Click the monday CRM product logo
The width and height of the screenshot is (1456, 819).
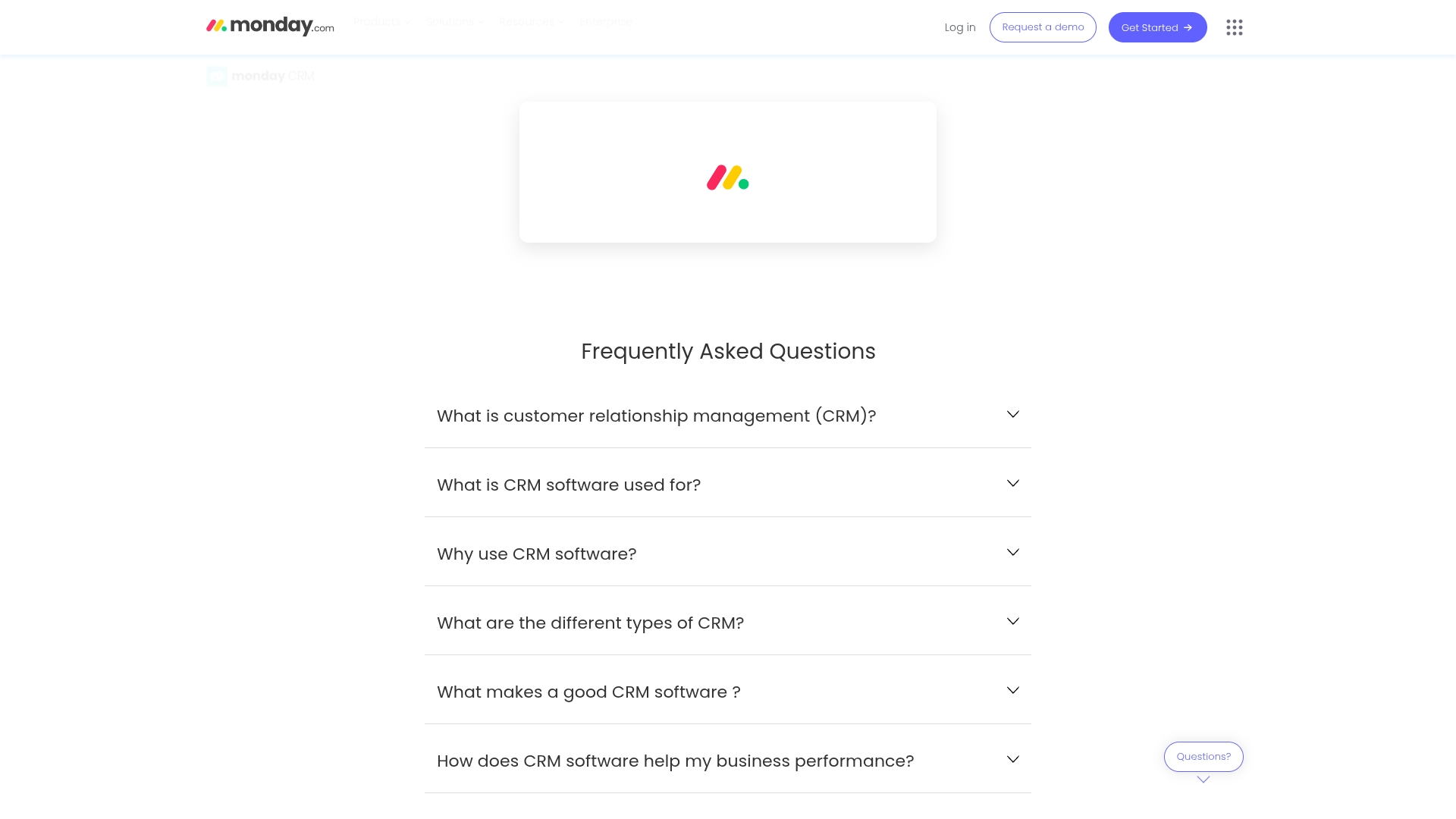point(260,76)
